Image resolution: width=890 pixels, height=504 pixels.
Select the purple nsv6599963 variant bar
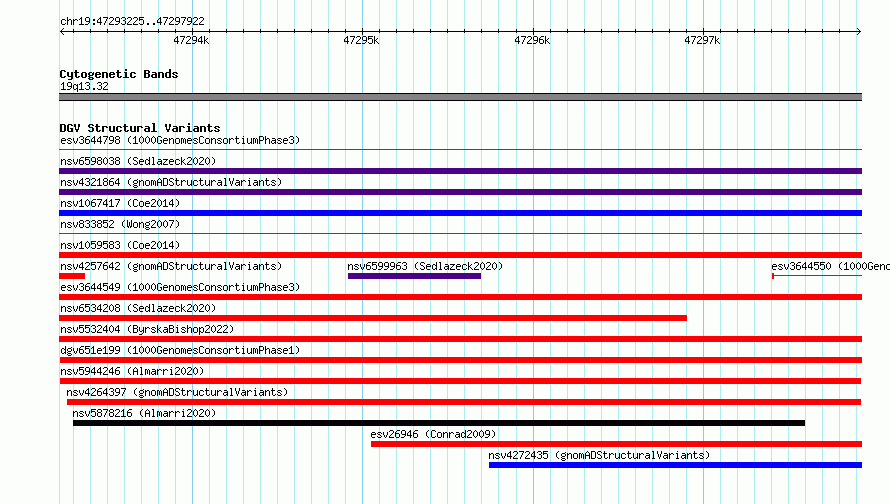click(x=414, y=276)
